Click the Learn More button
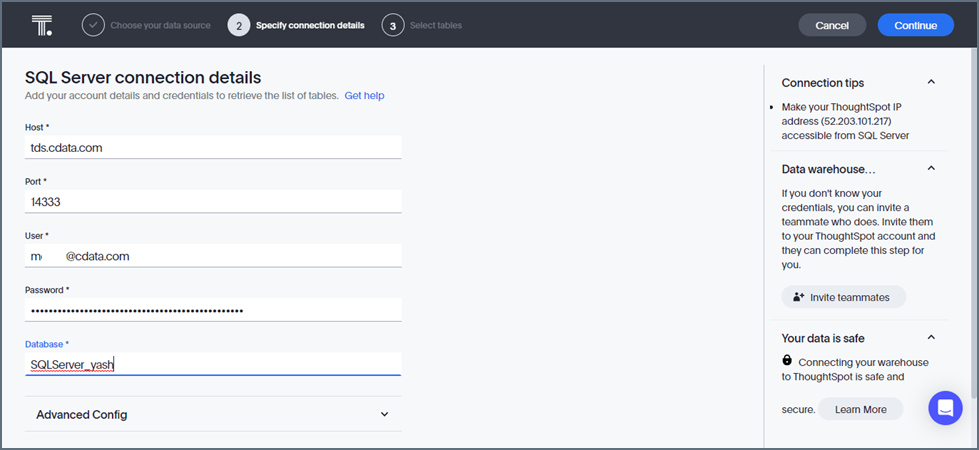The image size is (979, 450). 861,409
